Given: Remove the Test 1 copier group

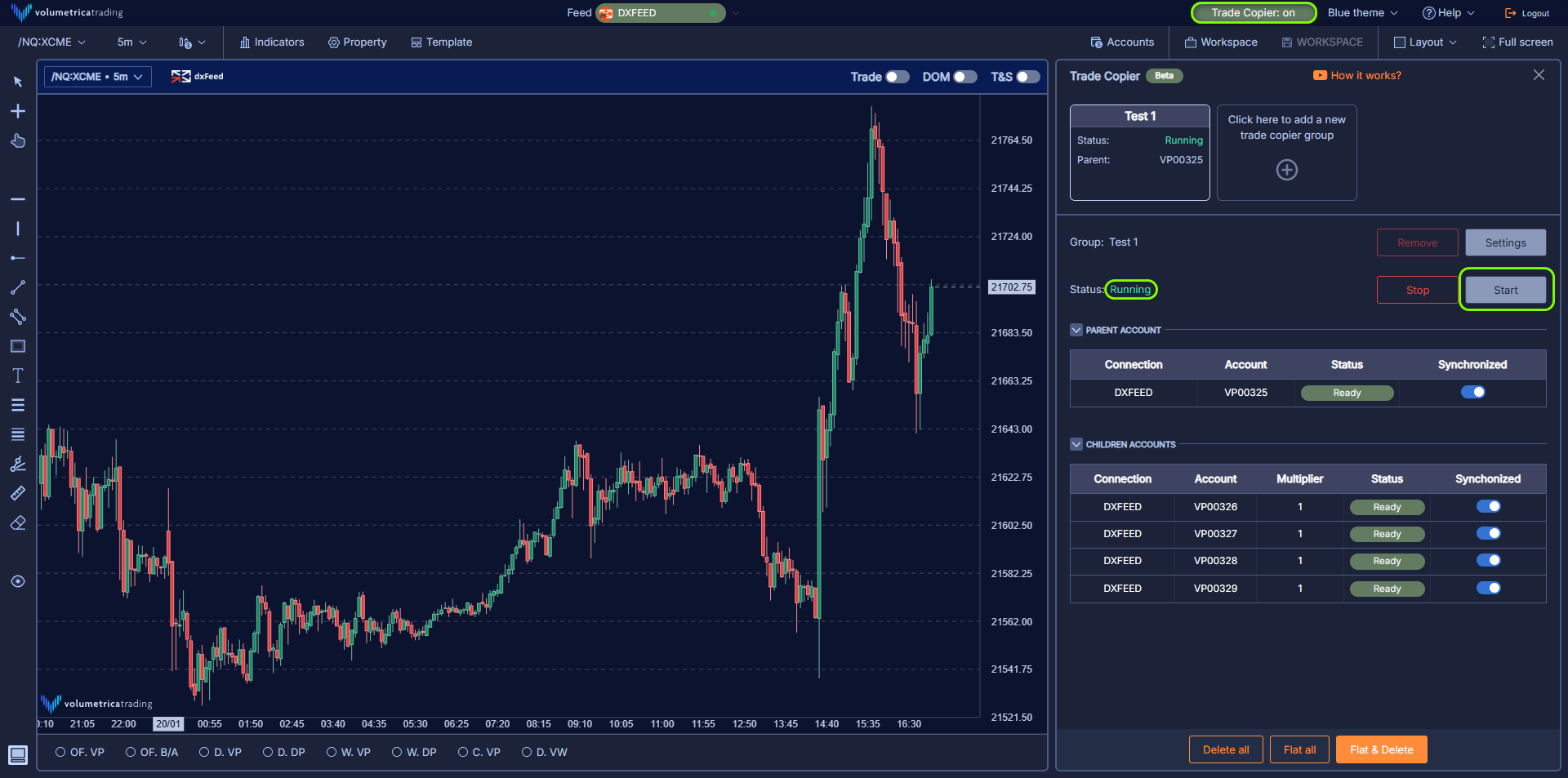Looking at the screenshot, I should (x=1418, y=242).
